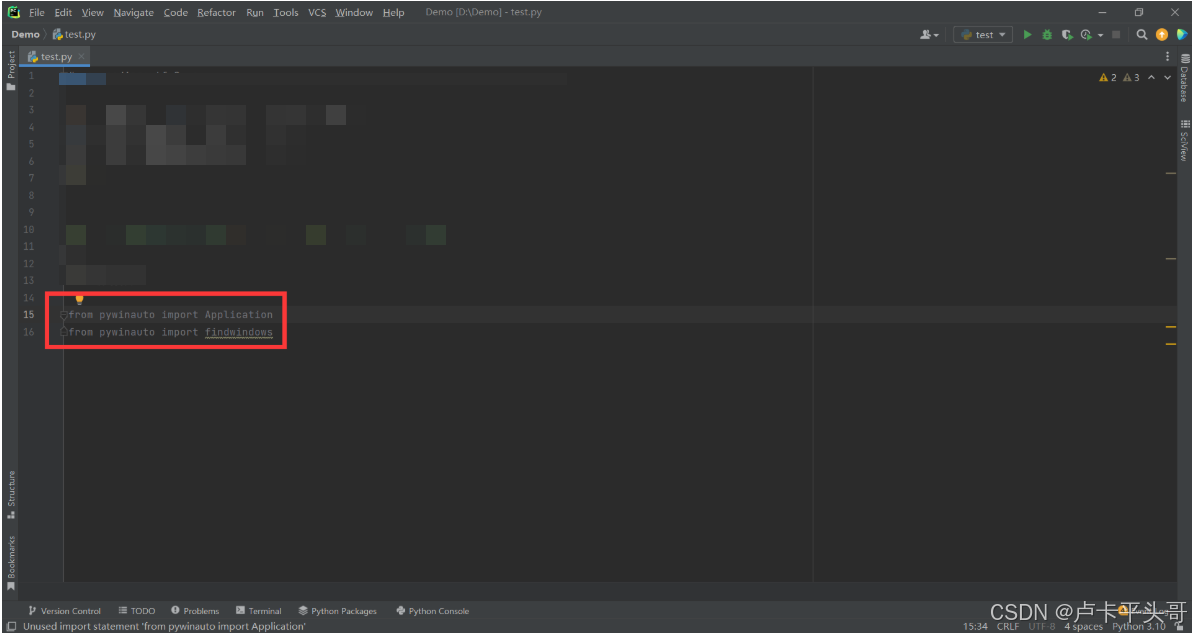Switch to the Terminal tab
This screenshot has width=1192, height=633.
pyautogui.click(x=258, y=611)
